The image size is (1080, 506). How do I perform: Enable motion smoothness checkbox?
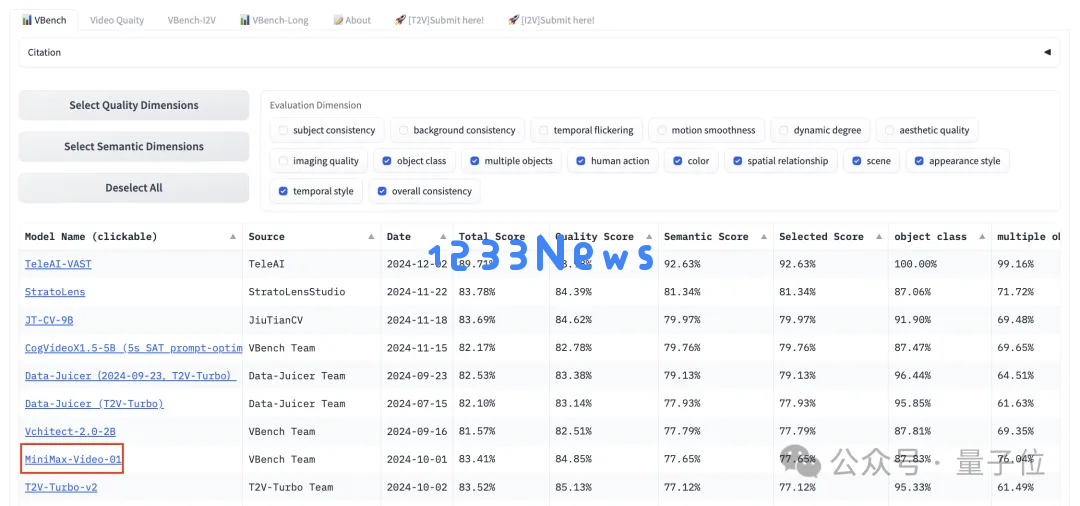coord(662,130)
